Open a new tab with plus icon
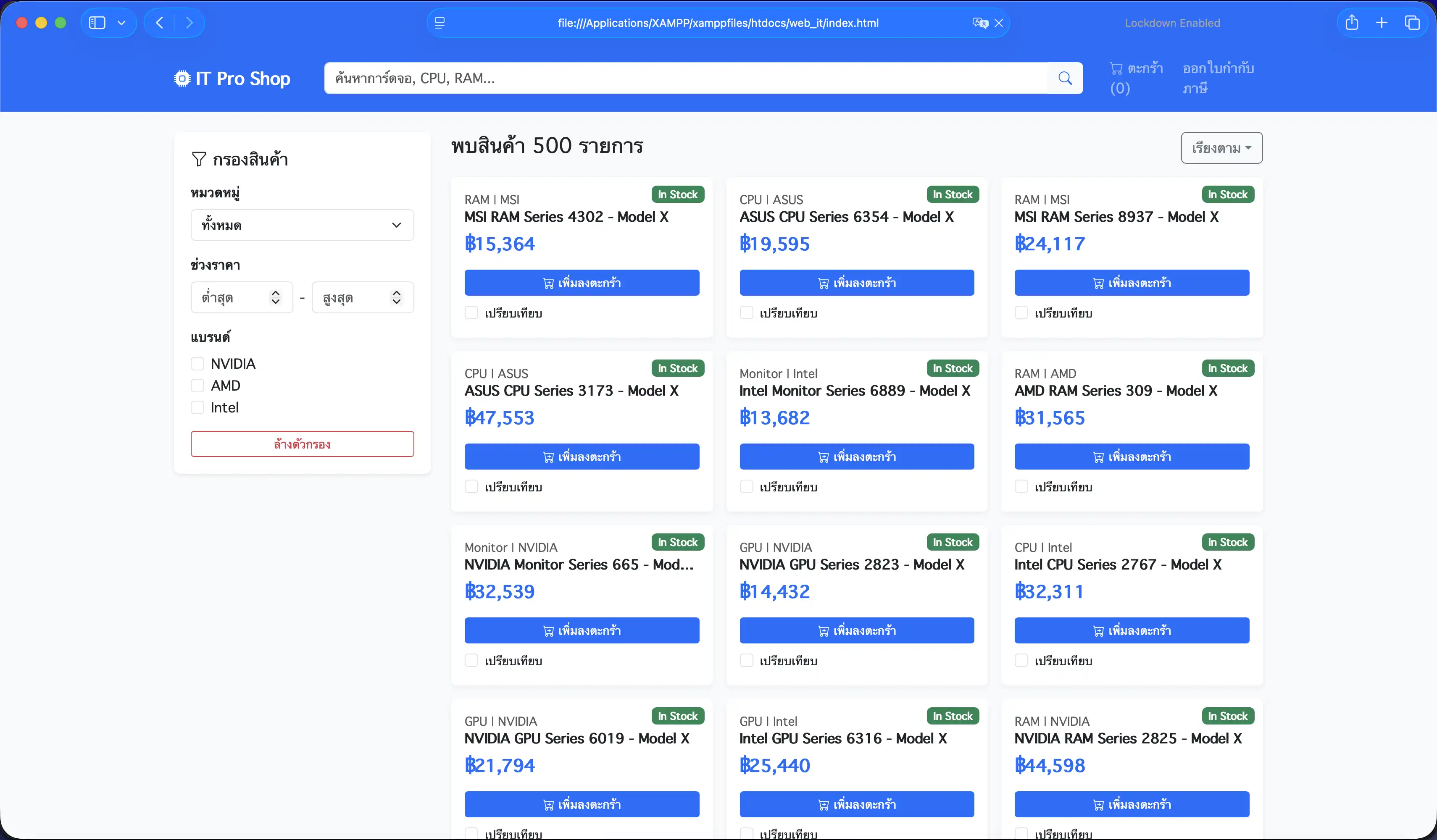This screenshot has width=1437, height=840. click(x=1382, y=23)
